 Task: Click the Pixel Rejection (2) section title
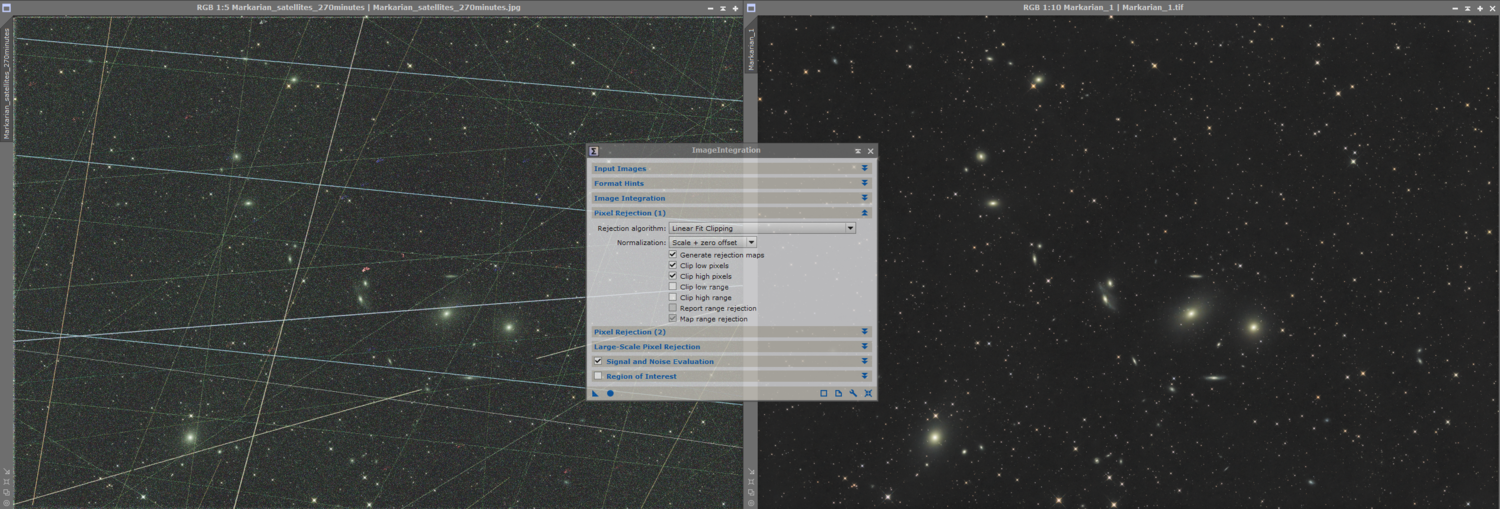click(x=630, y=331)
